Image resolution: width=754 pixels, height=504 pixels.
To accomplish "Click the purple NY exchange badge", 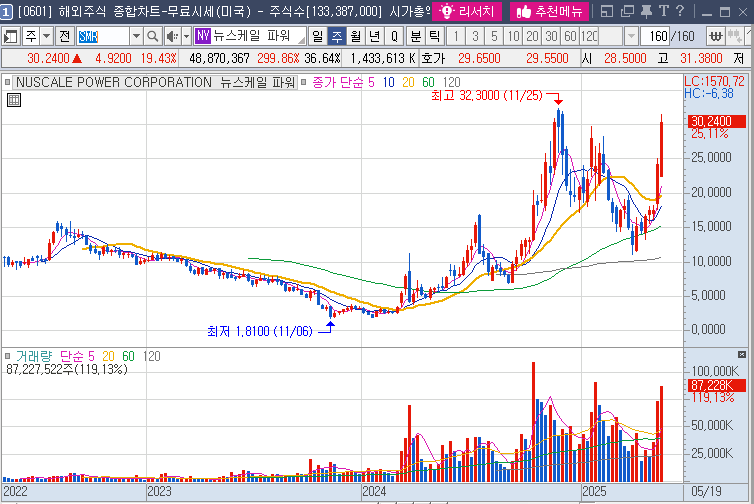I will tap(203, 36).
